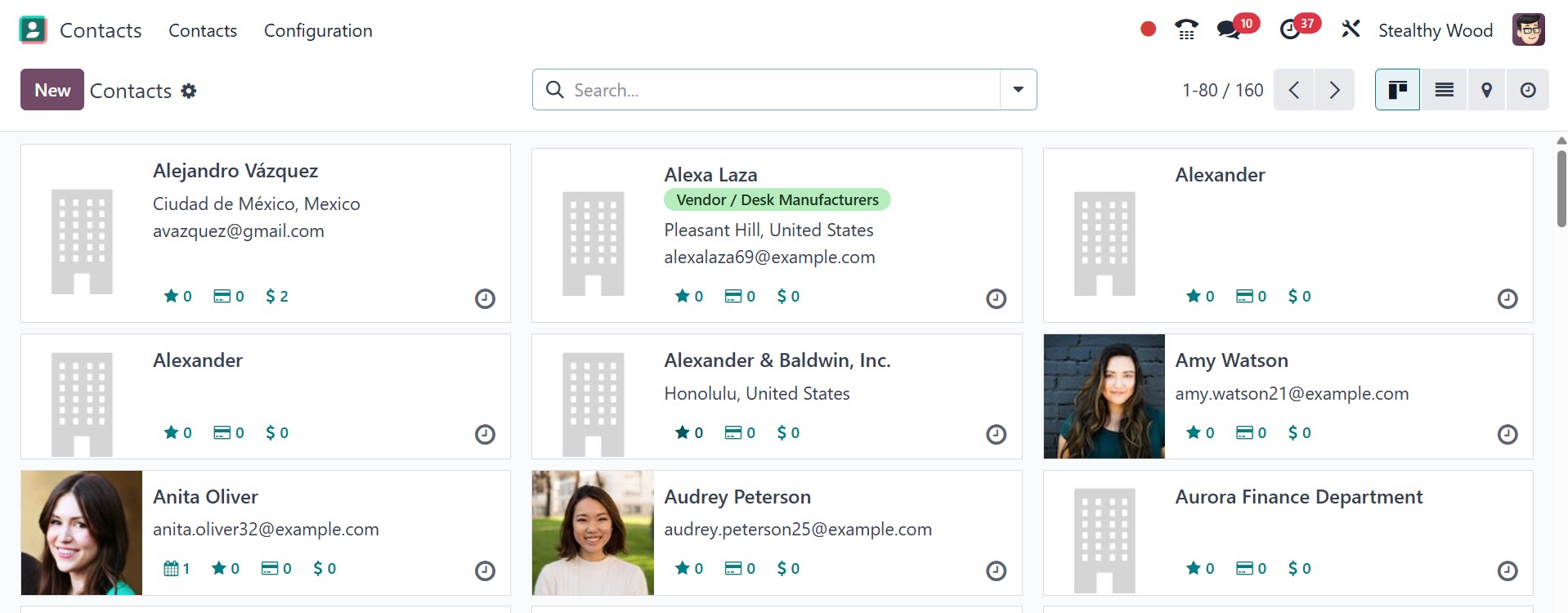Screen dimensions: 1568x613
Task: Click activity clock on Alexa Laza card
Action: pos(996,299)
